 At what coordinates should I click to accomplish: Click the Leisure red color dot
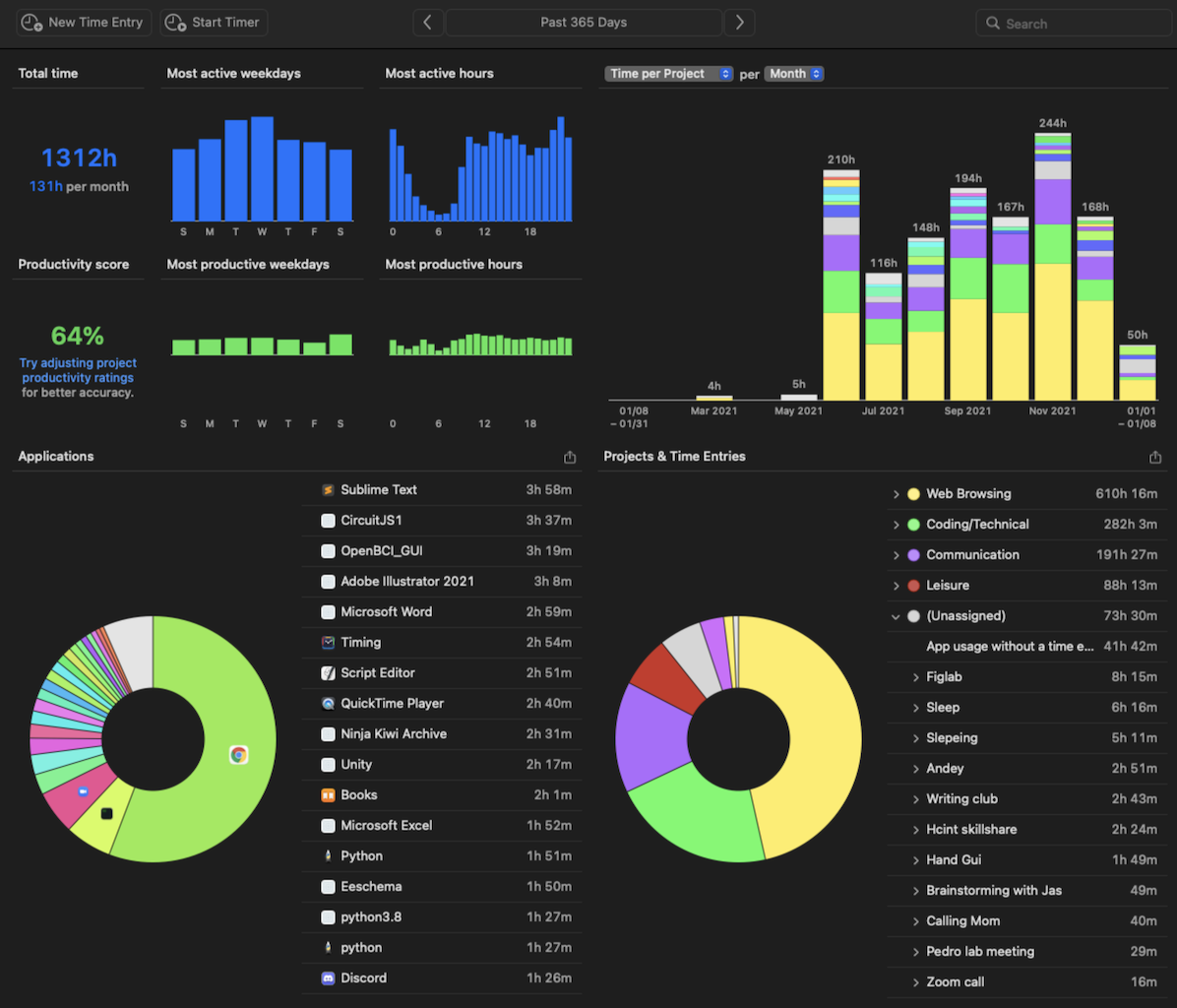(913, 586)
